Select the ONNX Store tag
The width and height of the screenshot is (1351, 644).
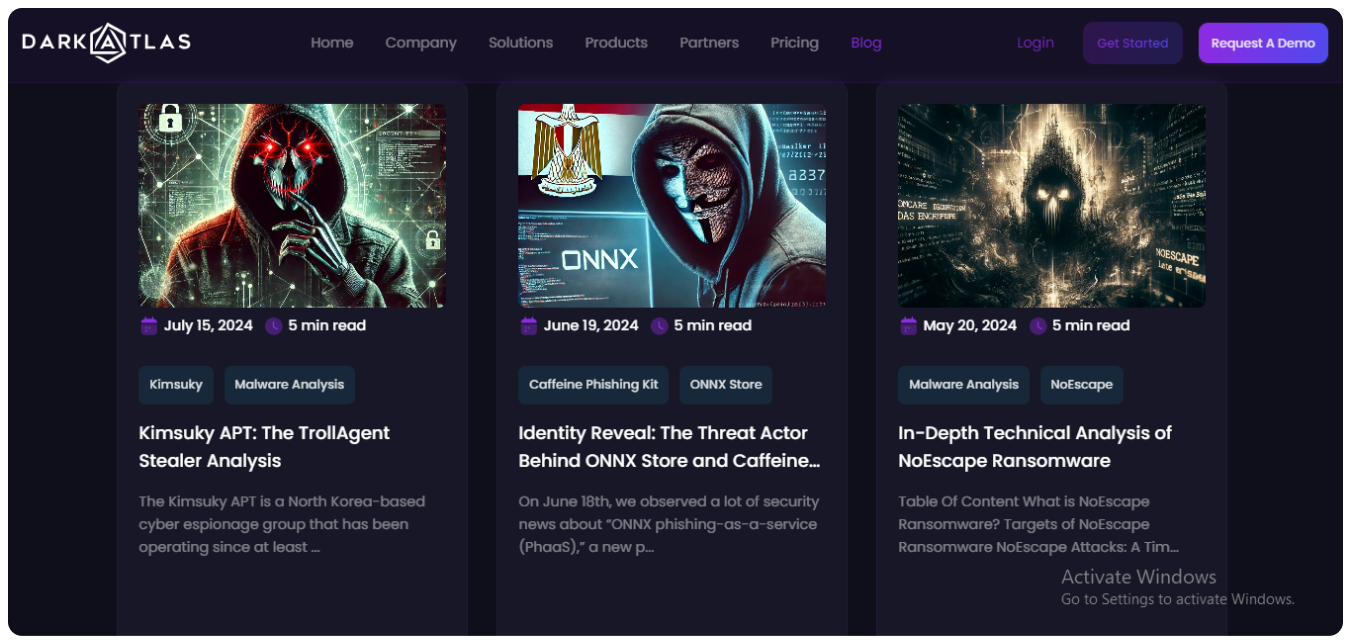coord(726,385)
